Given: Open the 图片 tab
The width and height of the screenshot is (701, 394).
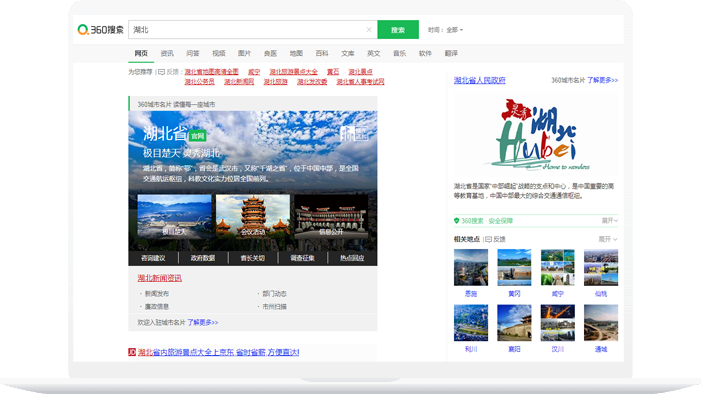Looking at the screenshot, I should tap(245, 53).
